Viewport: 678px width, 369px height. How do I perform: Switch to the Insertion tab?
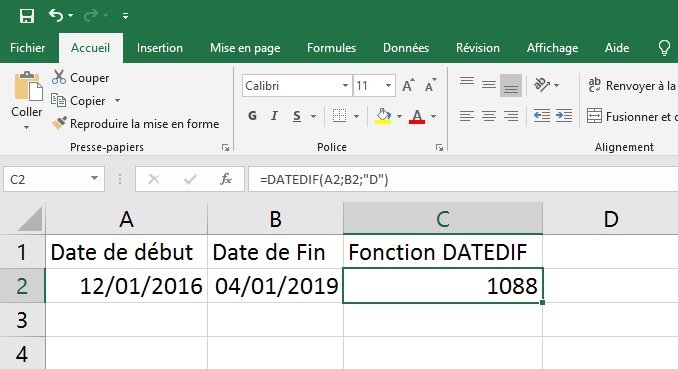160,48
